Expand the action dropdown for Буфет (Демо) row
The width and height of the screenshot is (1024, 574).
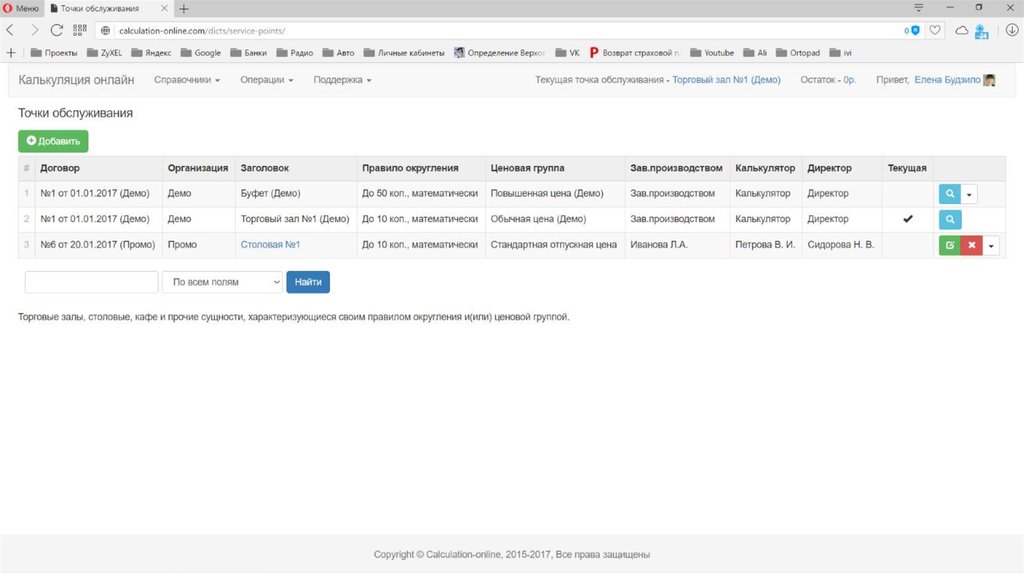click(969, 194)
